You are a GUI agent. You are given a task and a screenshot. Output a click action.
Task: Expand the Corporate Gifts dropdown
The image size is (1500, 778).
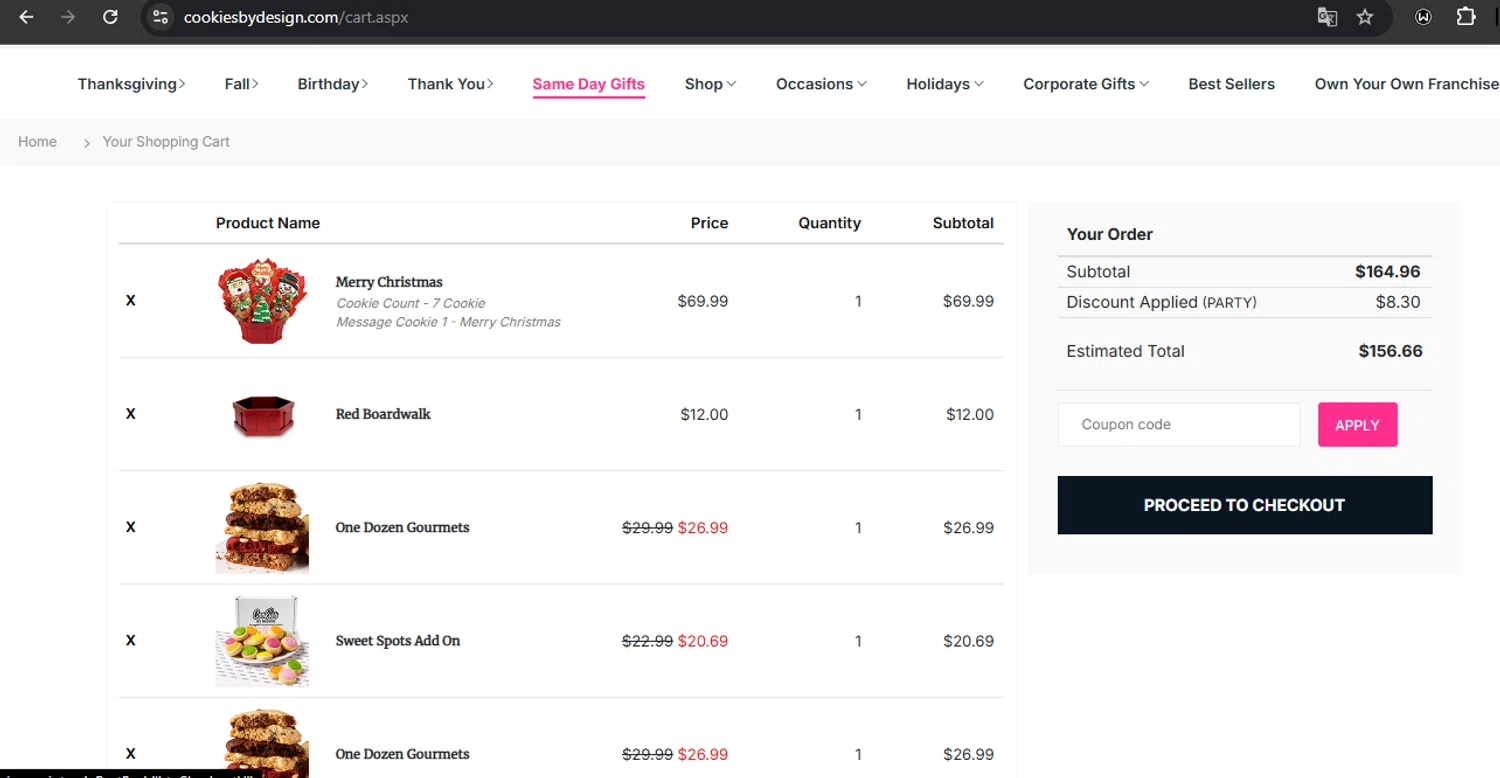coord(1085,84)
